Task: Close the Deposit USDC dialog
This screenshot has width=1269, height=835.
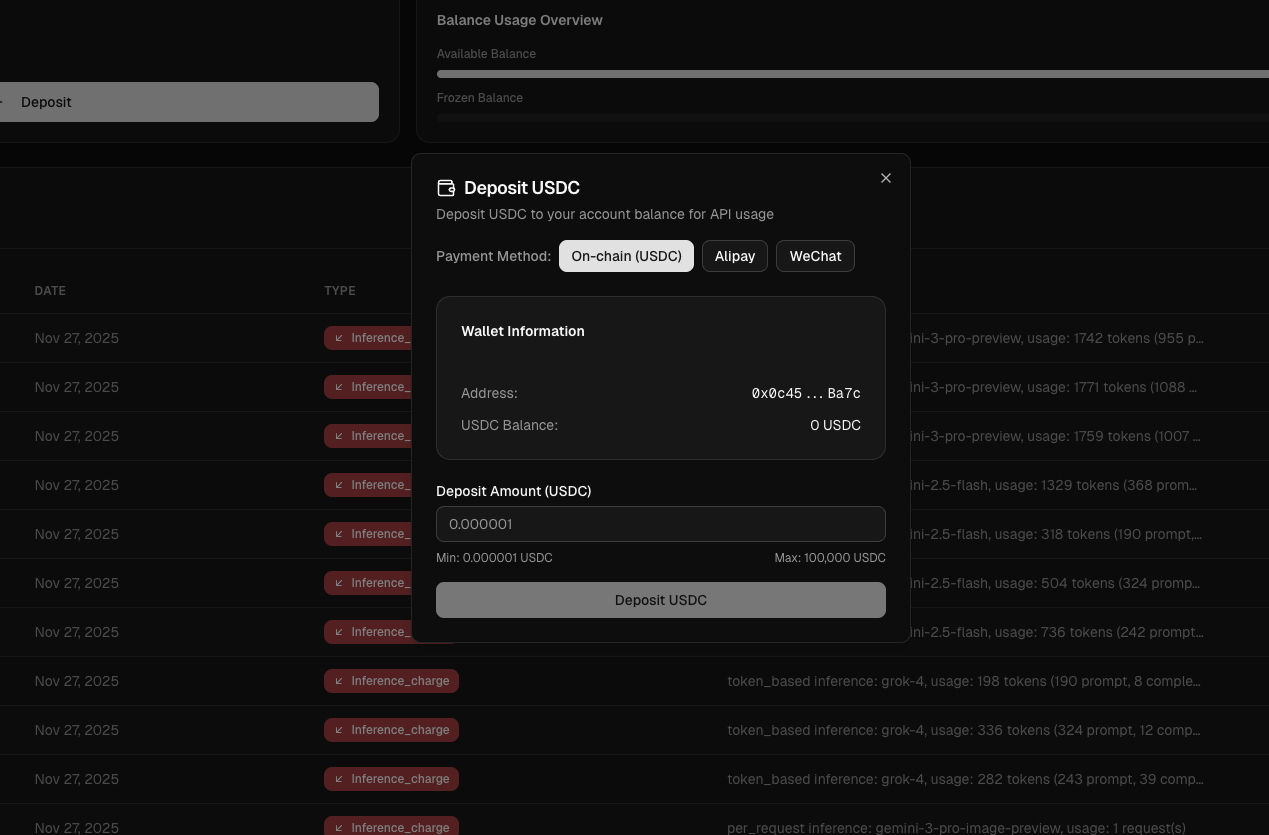Action: 885,178
